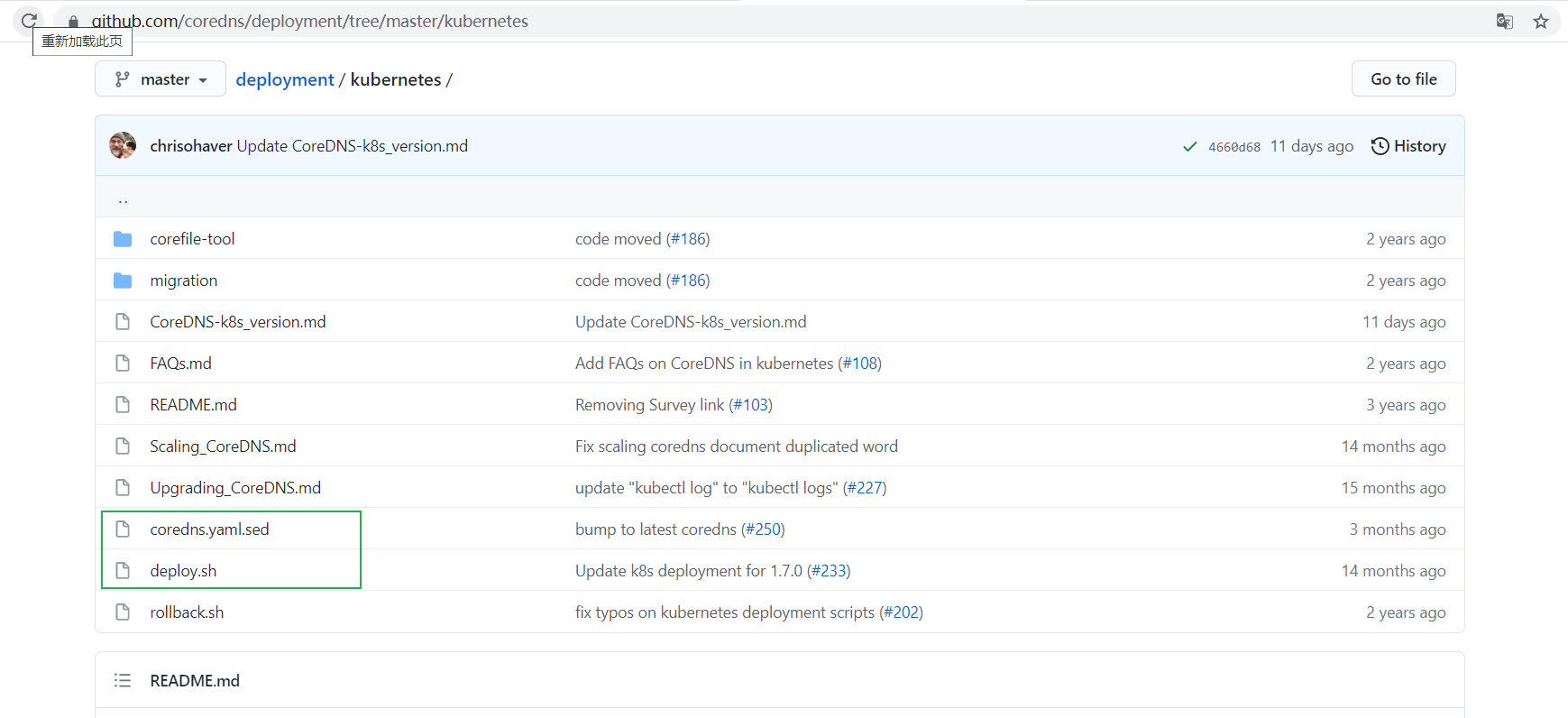Click the file icon next to README.md row
The width and height of the screenshot is (1568, 718).
click(x=123, y=405)
